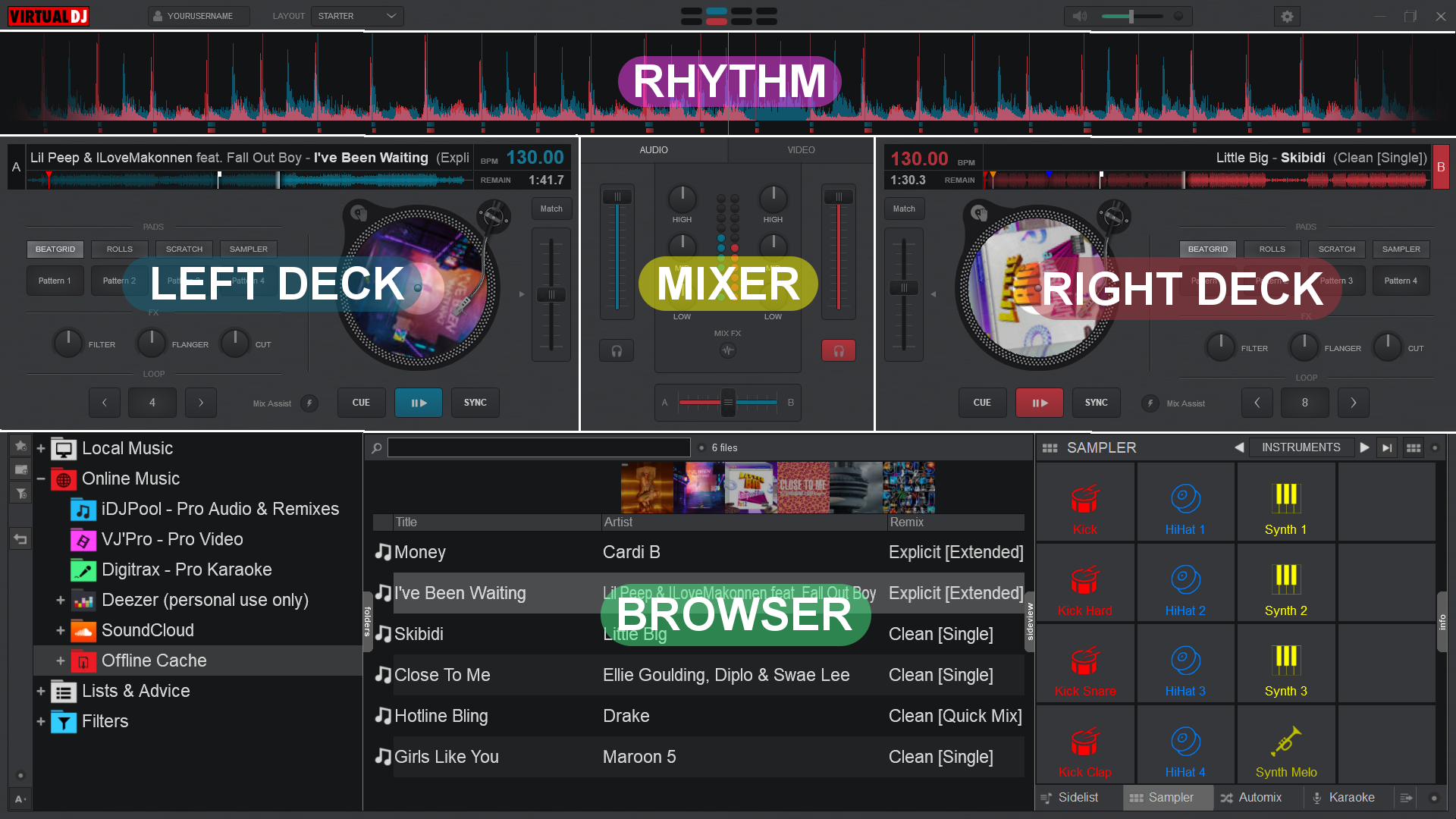Viewport: 1456px width, 819px height.
Task: Toggle left deck headphone cue button
Action: coord(617,351)
